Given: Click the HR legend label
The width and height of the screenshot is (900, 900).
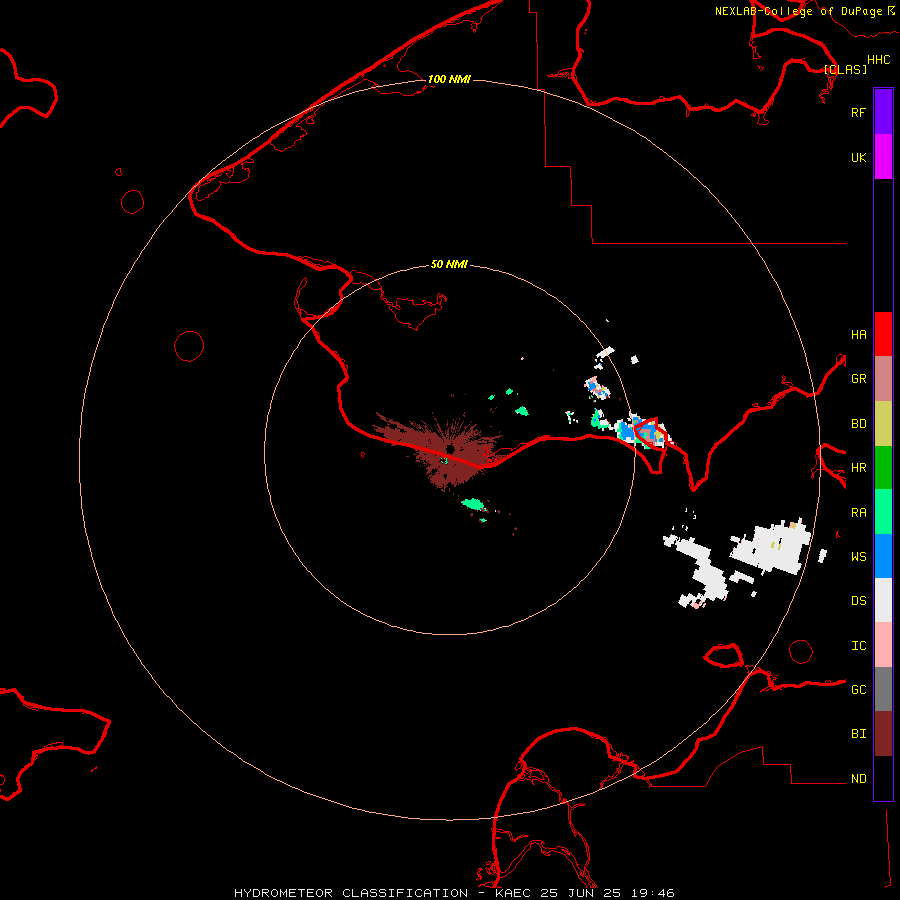Looking at the screenshot, I should pyautogui.click(x=858, y=468).
